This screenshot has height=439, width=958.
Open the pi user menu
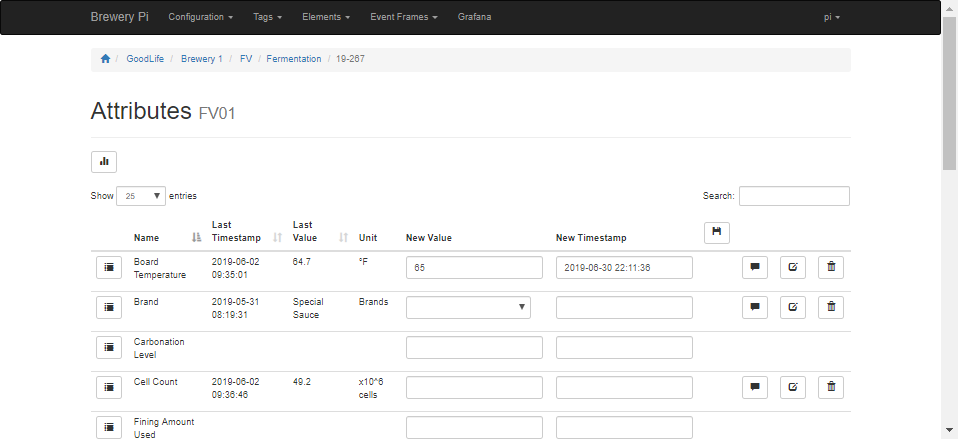(832, 17)
